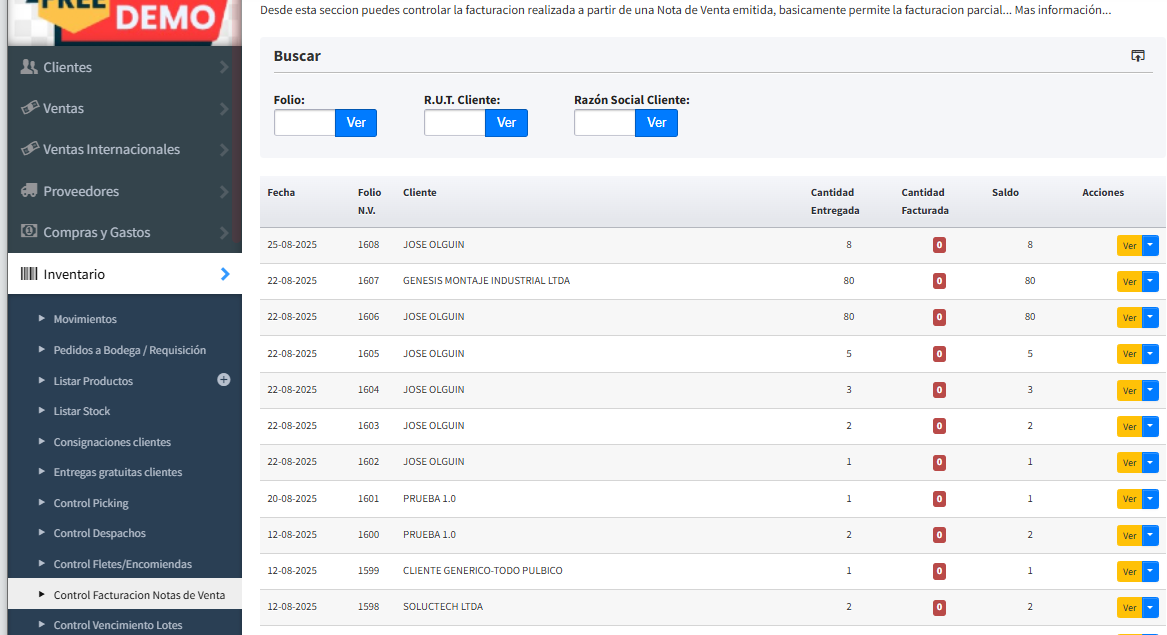Click red zero badge for folio 1608

(x=939, y=245)
